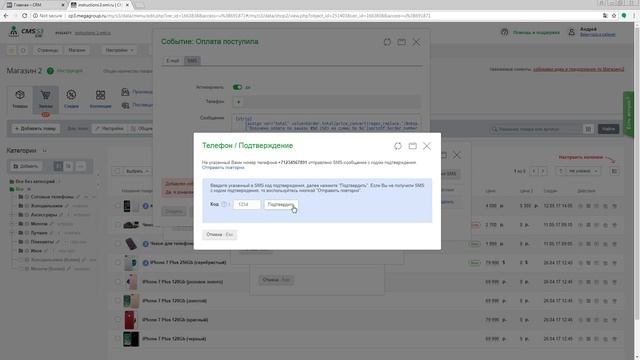Close the Телефон / Подтверждение dialog
This screenshot has height=360, width=640.
coord(427,146)
